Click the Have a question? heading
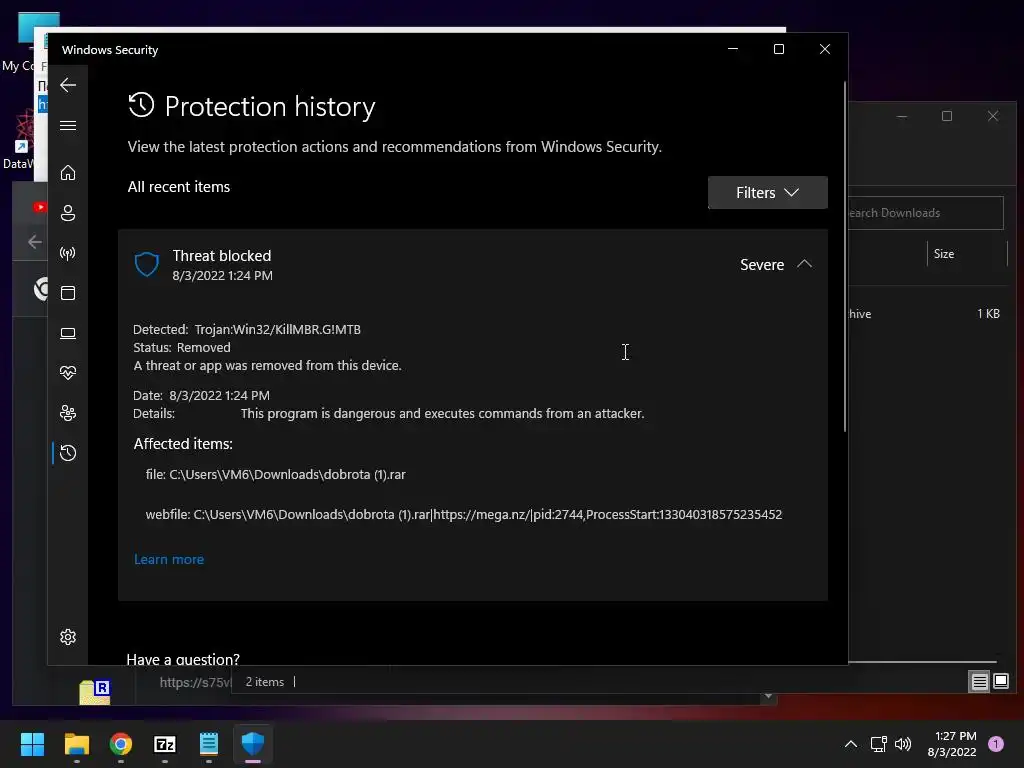The image size is (1024, 768). [x=183, y=658]
